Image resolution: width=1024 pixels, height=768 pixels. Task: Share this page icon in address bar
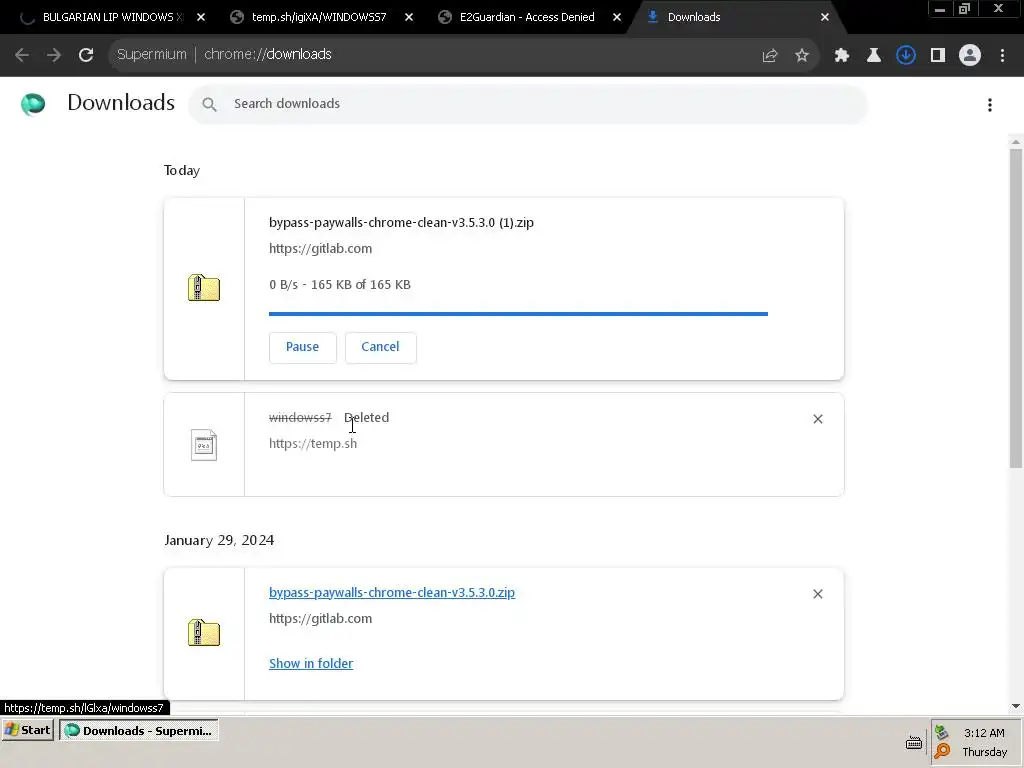769,56
